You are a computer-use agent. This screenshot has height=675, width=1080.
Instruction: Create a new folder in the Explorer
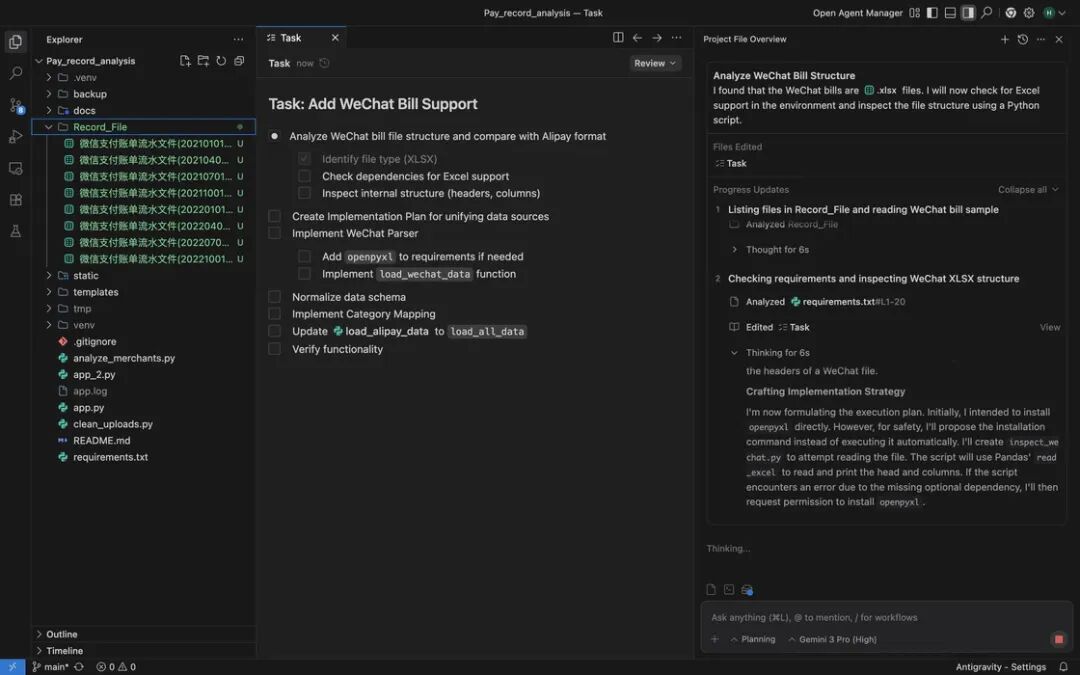(x=203, y=61)
